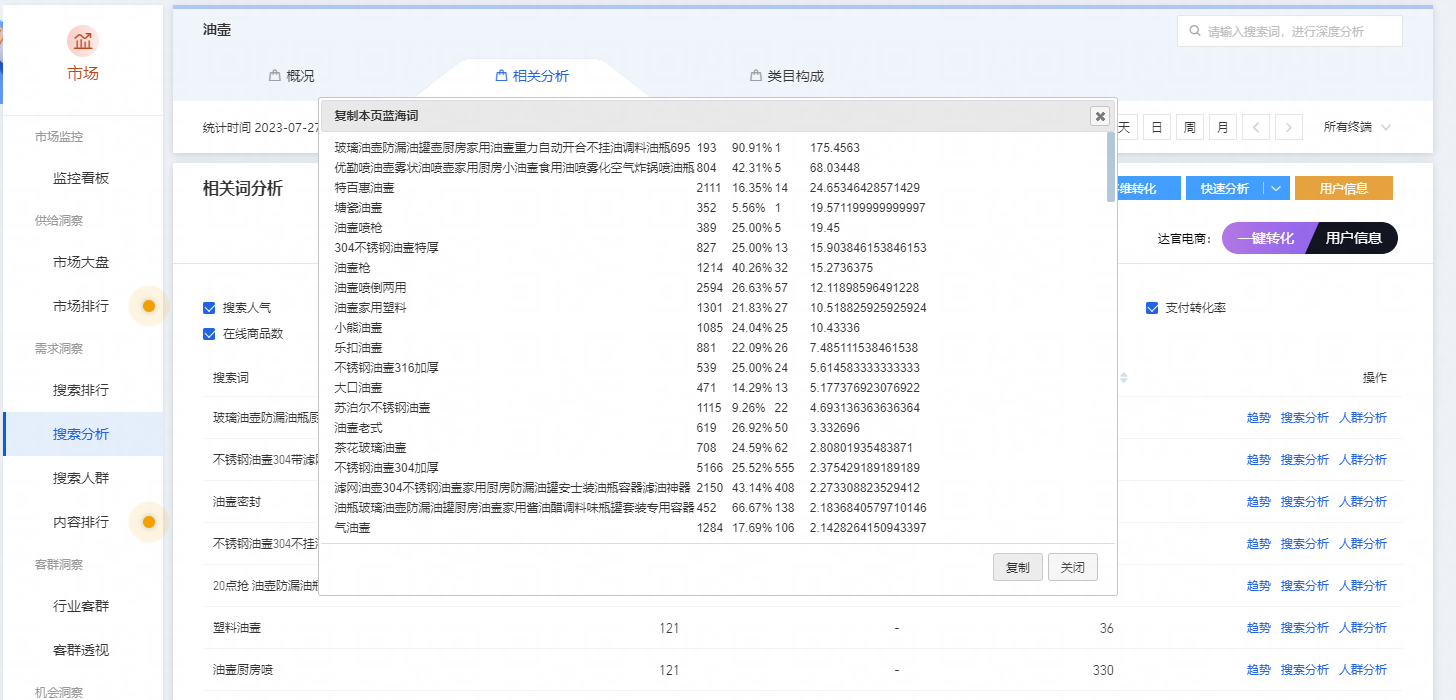
Task: Click the search magnifier icon
Action: pyautogui.click(x=1194, y=31)
